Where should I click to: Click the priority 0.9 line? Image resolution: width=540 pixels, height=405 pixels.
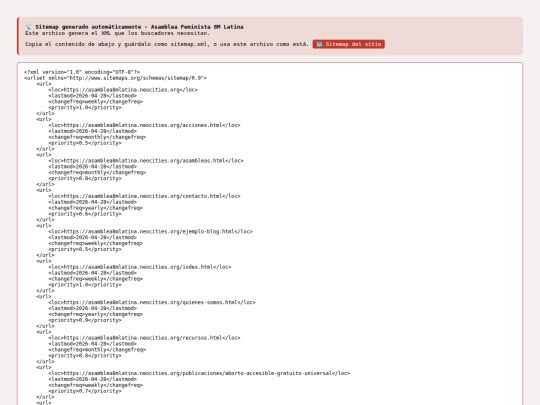point(85,320)
